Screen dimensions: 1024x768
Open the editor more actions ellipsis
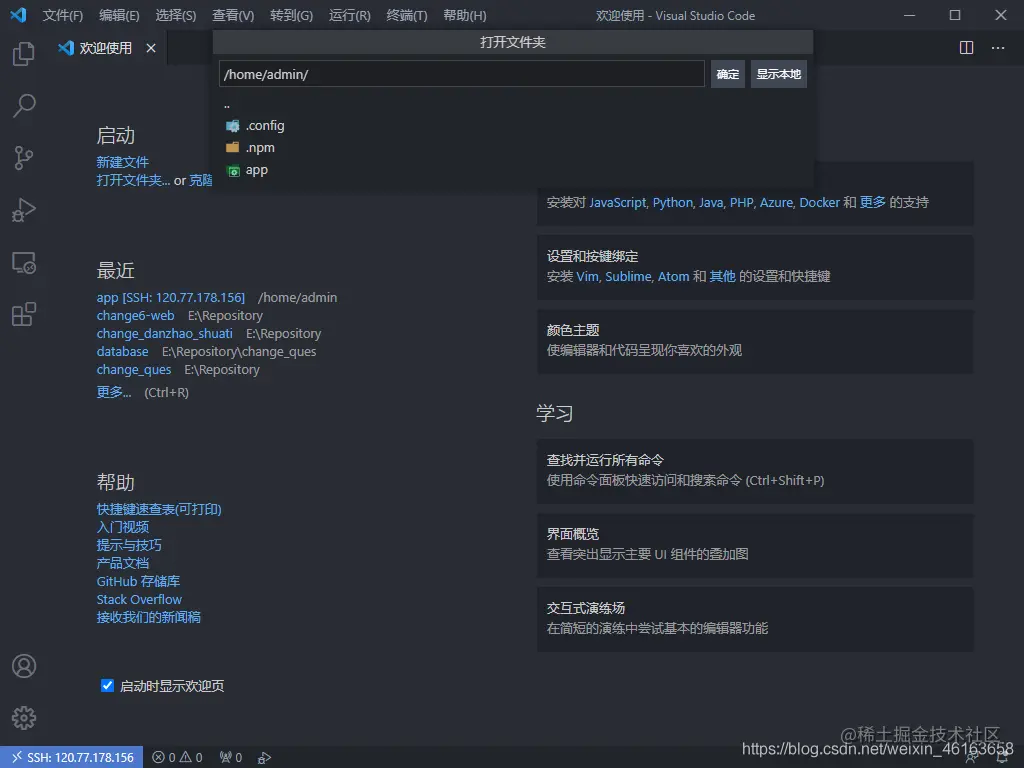998,48
